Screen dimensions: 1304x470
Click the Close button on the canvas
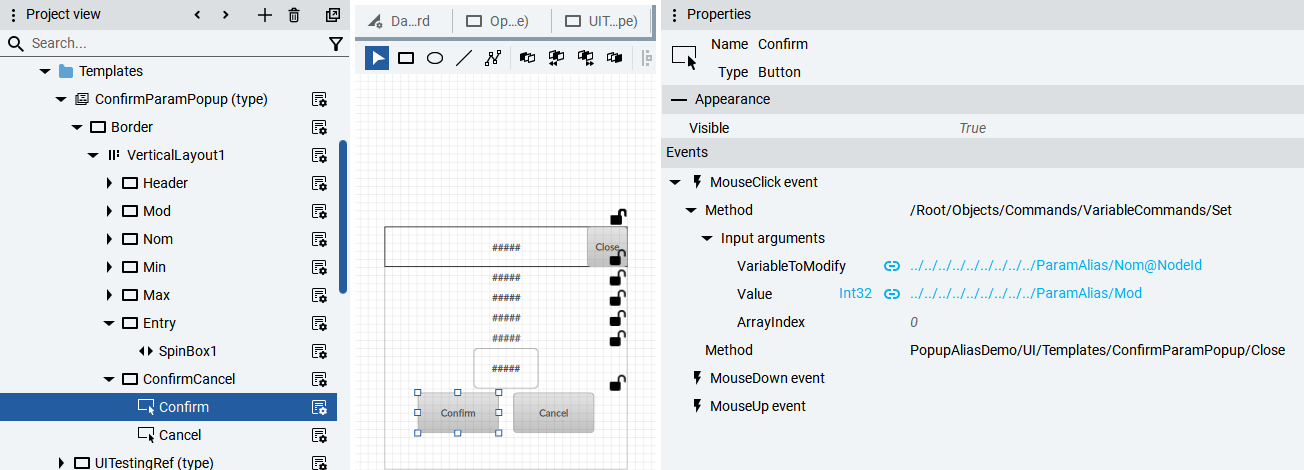(606, 247)
